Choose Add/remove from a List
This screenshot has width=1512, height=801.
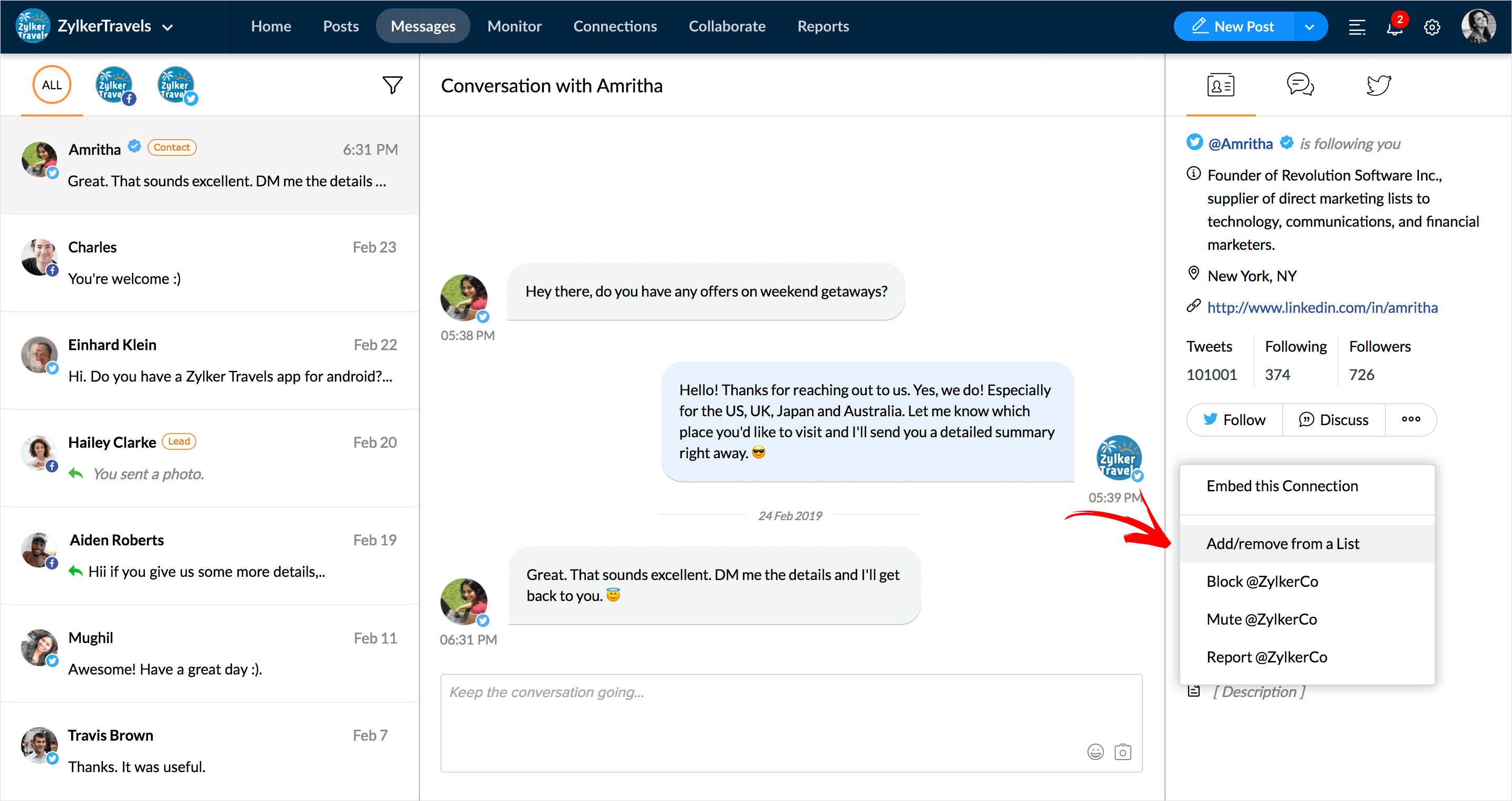pos(1283,543)
